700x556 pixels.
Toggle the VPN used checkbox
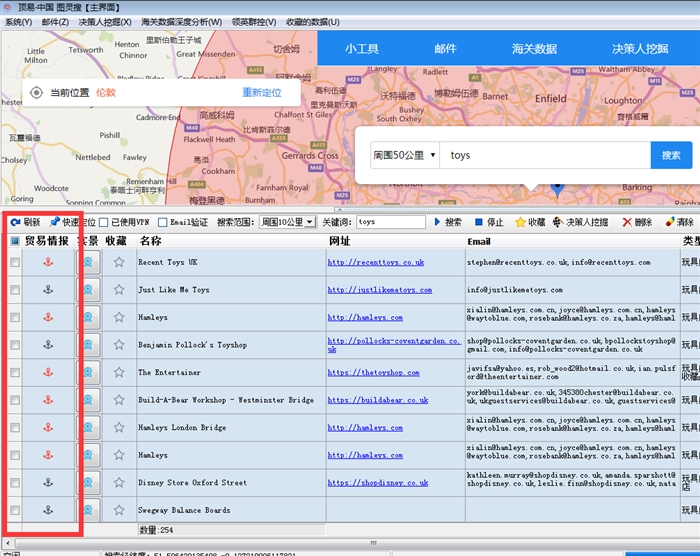coord(104,222)
